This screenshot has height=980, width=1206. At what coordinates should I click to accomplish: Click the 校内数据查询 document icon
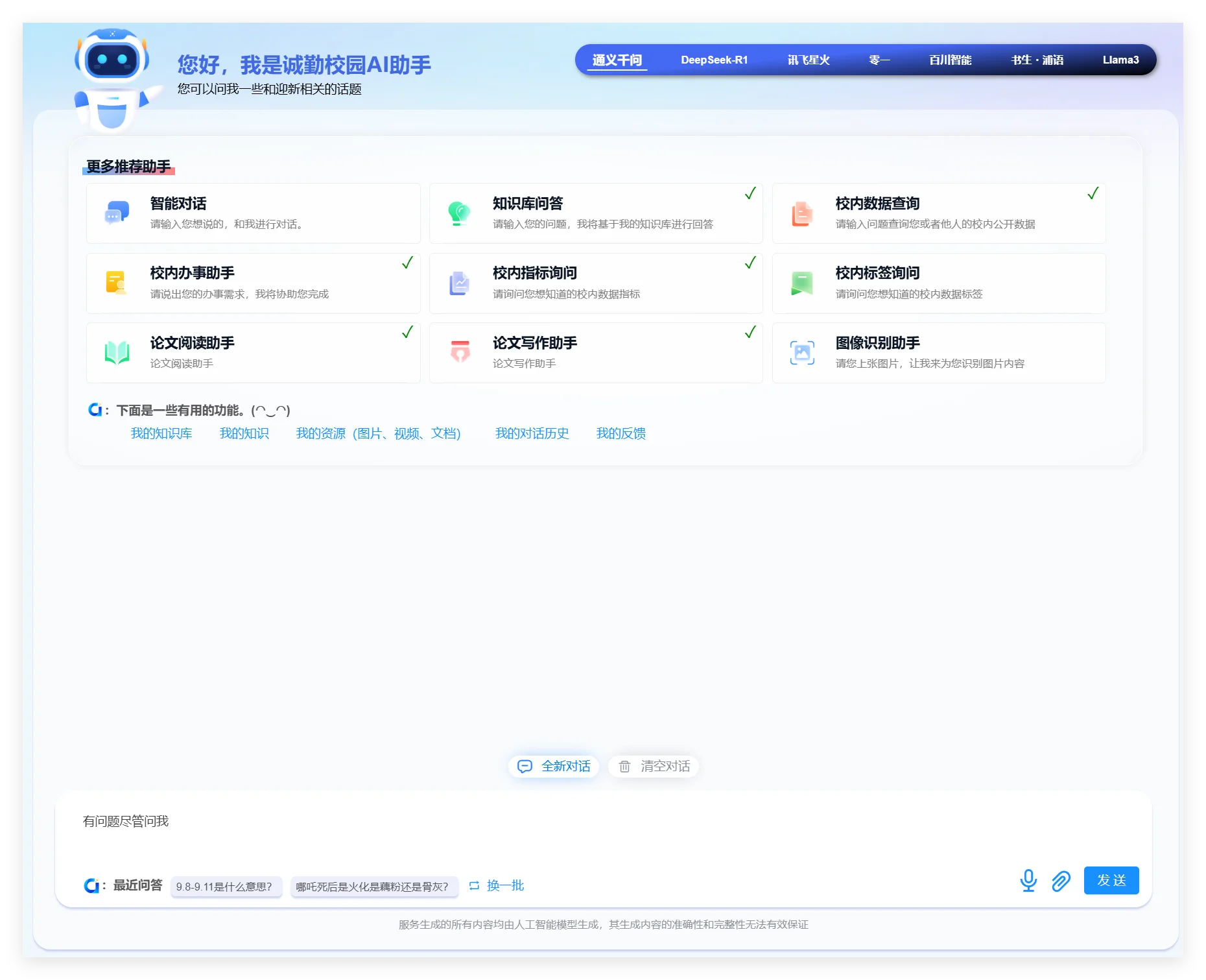click(802, 213)
